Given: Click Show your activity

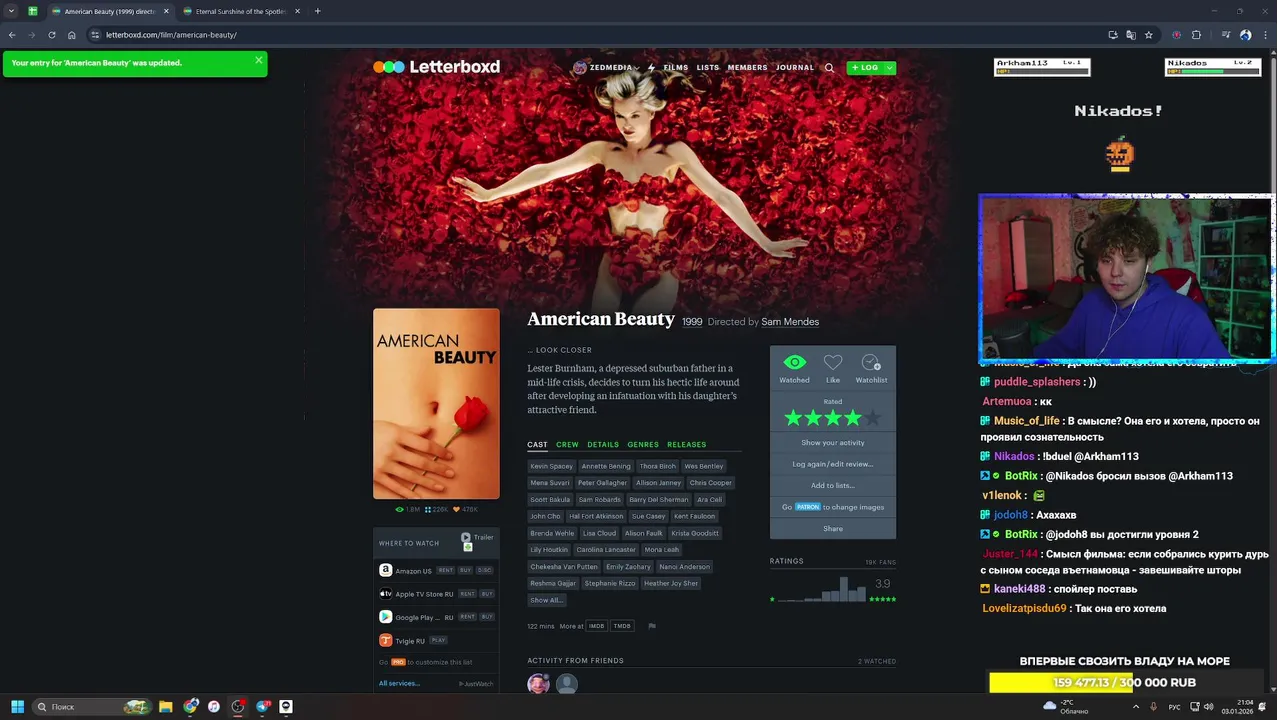Looking at the screenshot, I should pos(833,443).
